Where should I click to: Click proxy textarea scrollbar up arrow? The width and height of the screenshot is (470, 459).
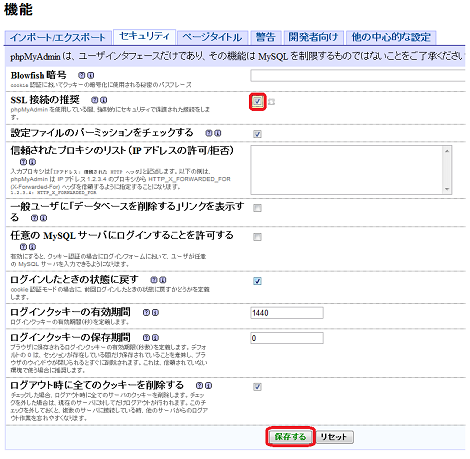pyautogui.click(x=447, y=151)
